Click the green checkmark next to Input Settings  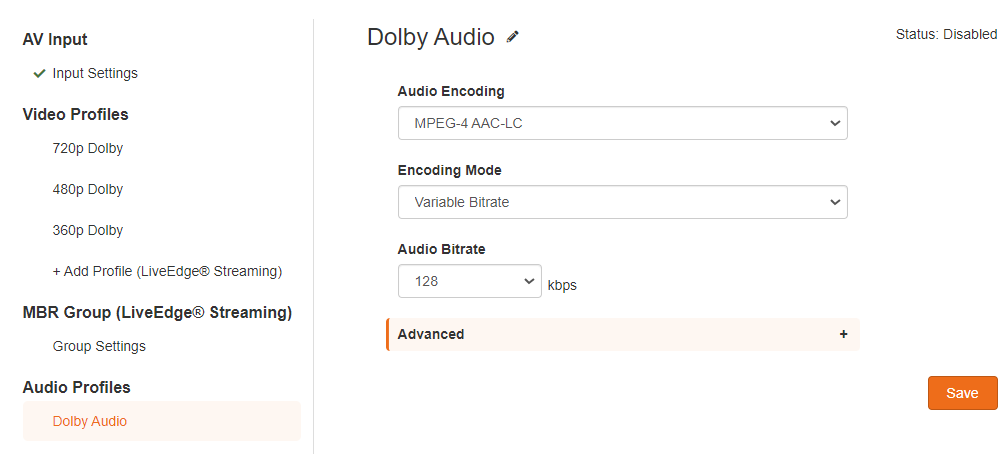pyautogui.click(x=39, y=74)
